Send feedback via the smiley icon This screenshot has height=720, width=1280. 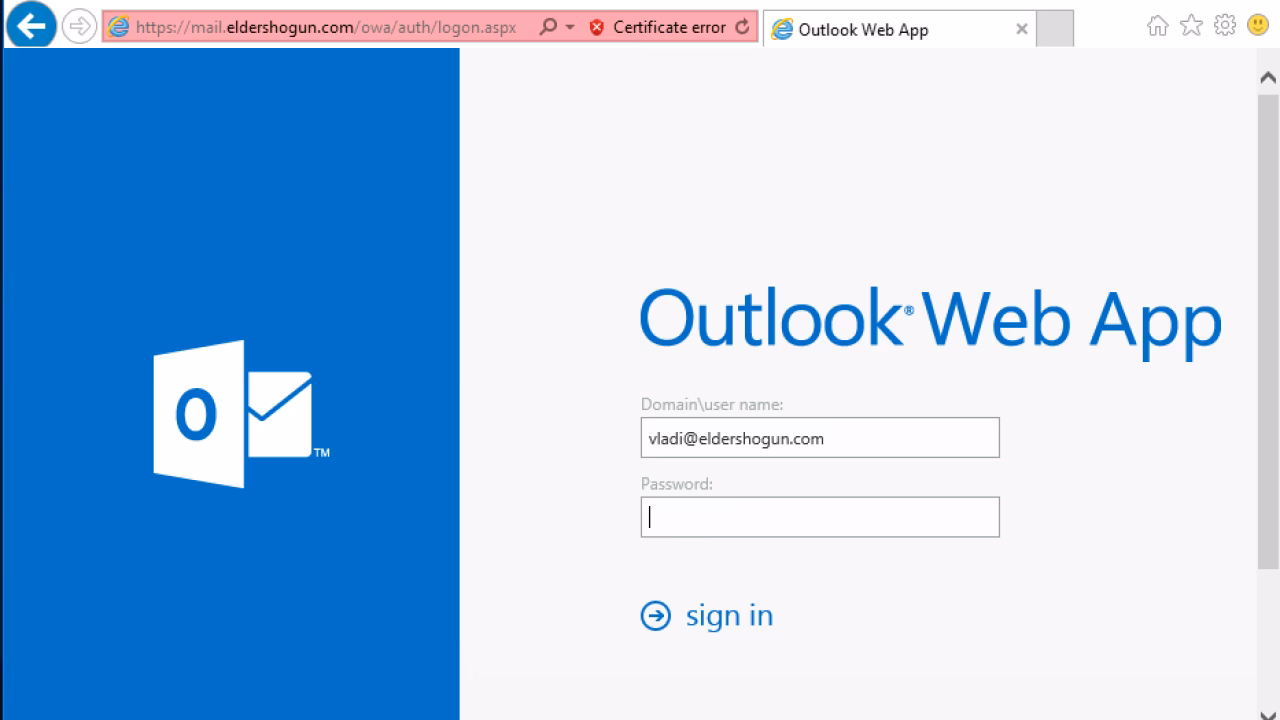(x=1258, y=27)
